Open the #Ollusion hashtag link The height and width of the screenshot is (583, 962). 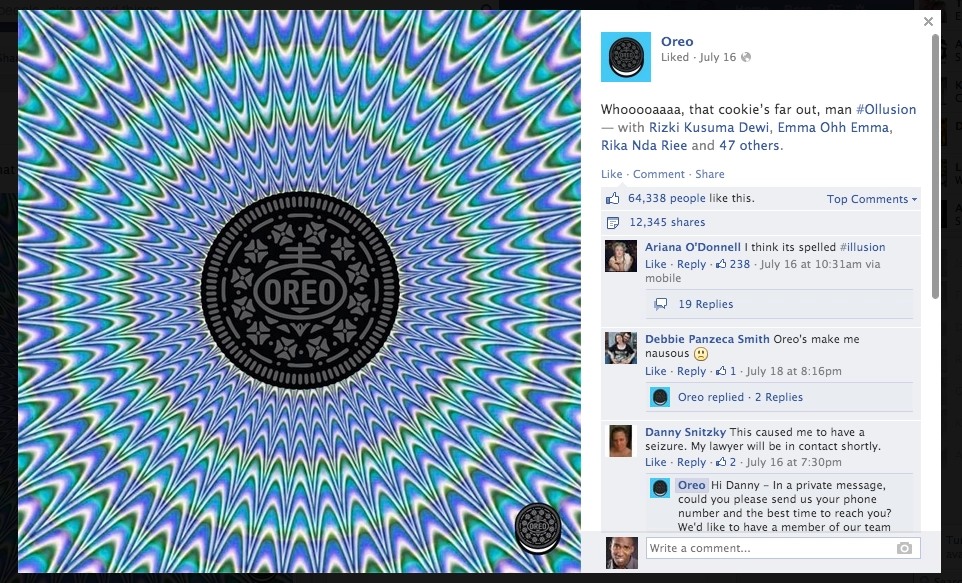point(886,109)
